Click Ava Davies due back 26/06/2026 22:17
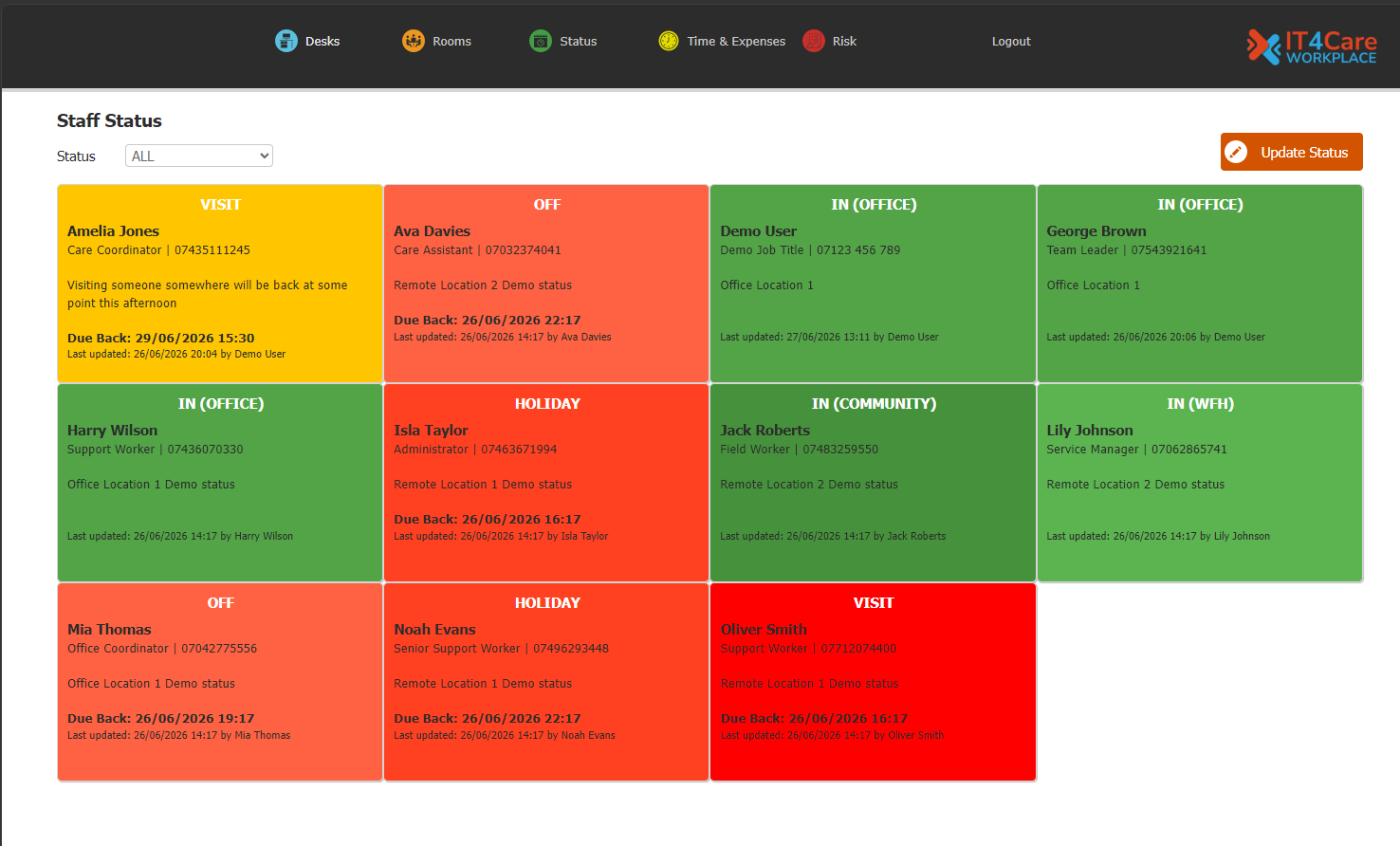This screenshot has height=846, width=1400. (x=487, y=321)
